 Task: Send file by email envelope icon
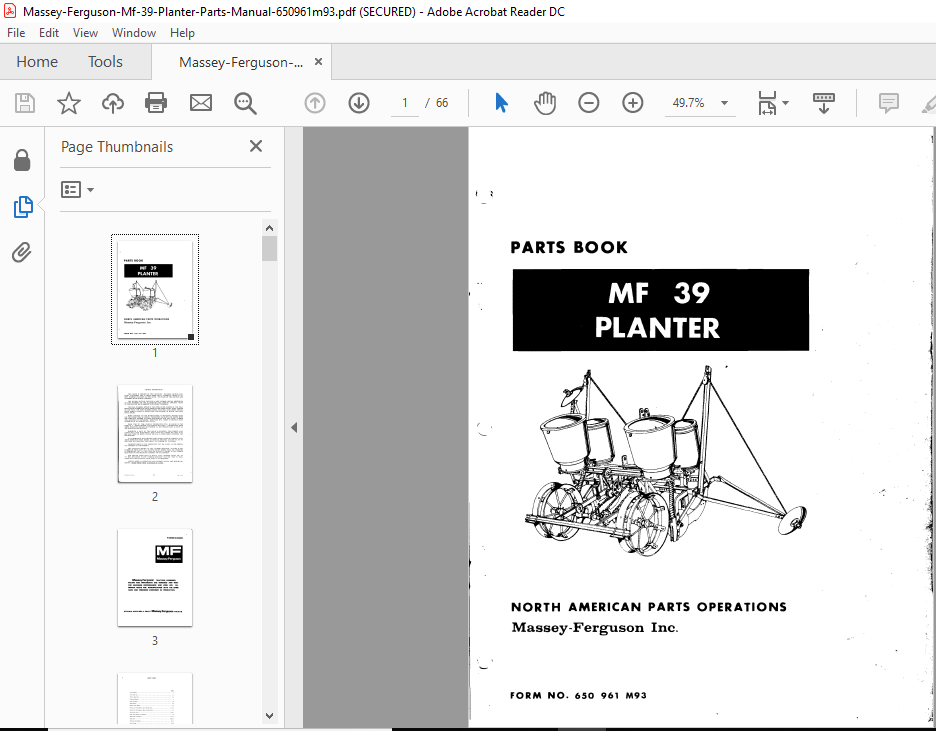point(201,103)
